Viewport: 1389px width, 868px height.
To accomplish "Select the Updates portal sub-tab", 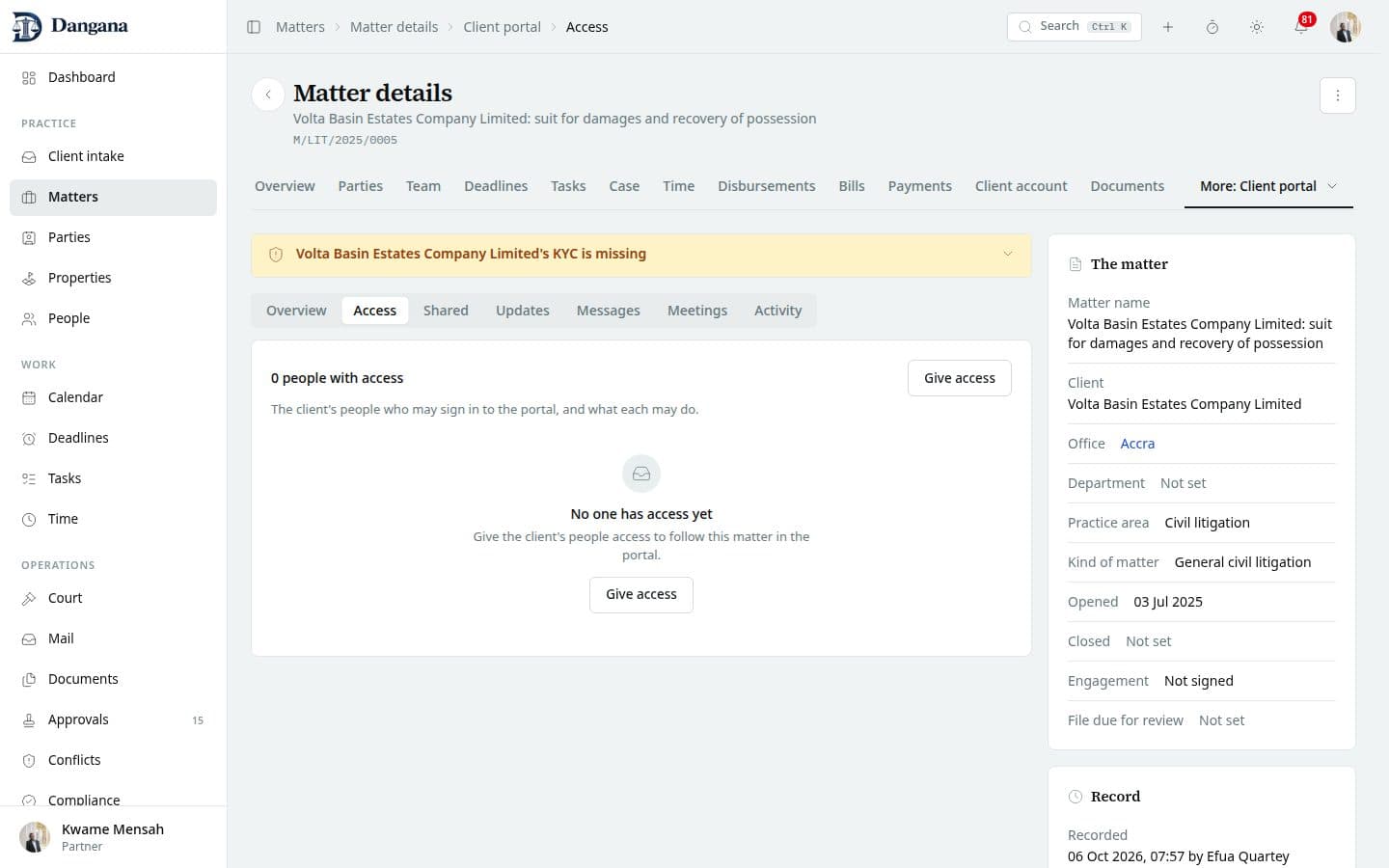I will (522, 311).
